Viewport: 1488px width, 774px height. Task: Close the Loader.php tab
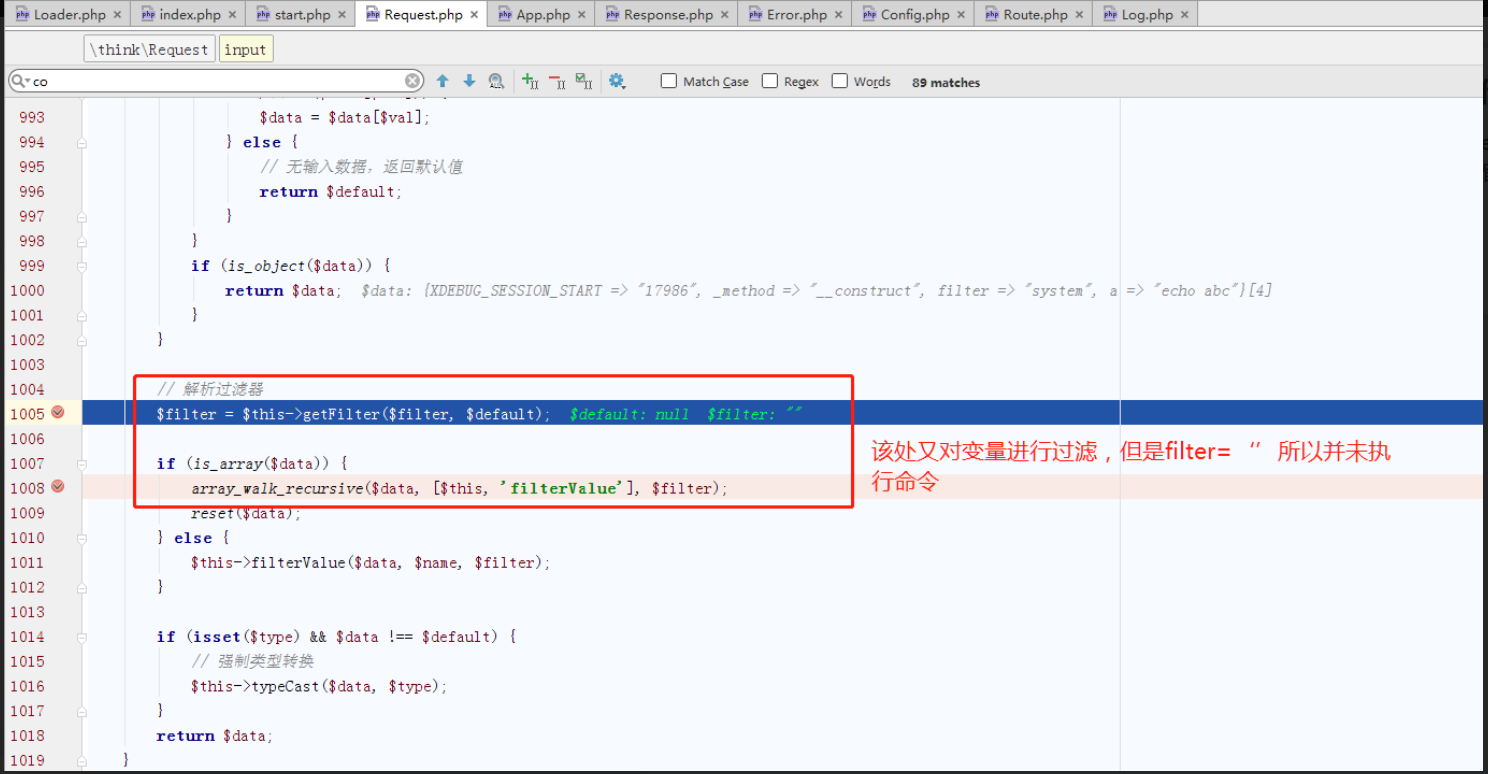click(x=117, y=15)
